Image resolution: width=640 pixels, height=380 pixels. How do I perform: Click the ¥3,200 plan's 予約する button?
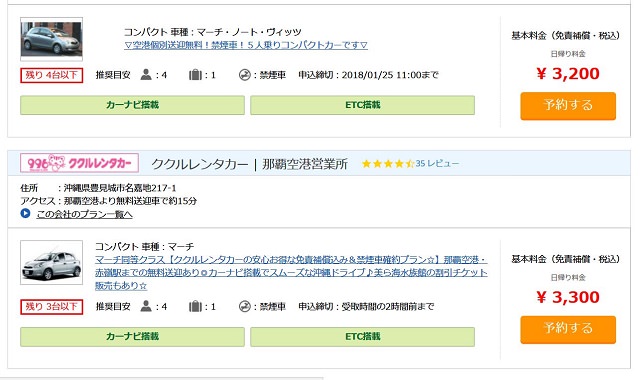pos(568,106)
